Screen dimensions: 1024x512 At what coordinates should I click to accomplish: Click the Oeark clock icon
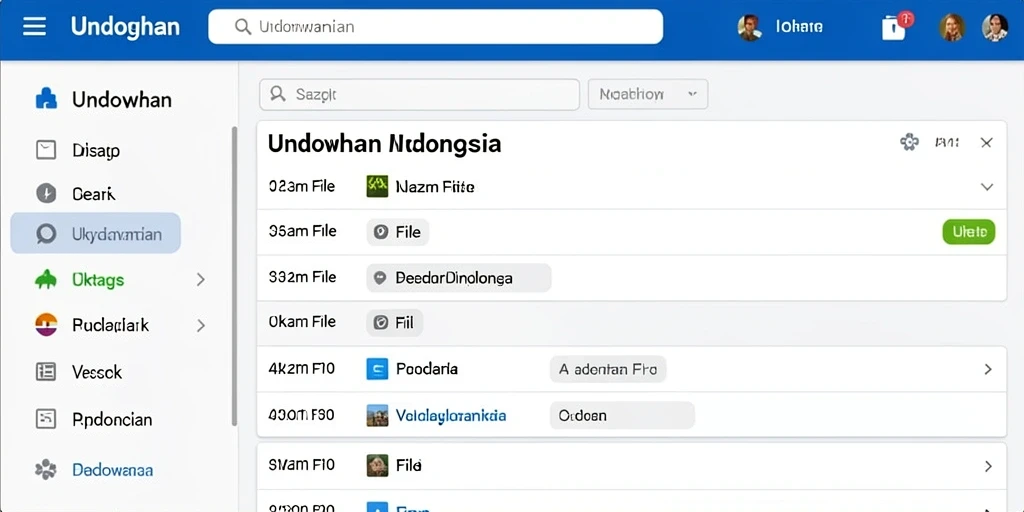coord(46,193)
